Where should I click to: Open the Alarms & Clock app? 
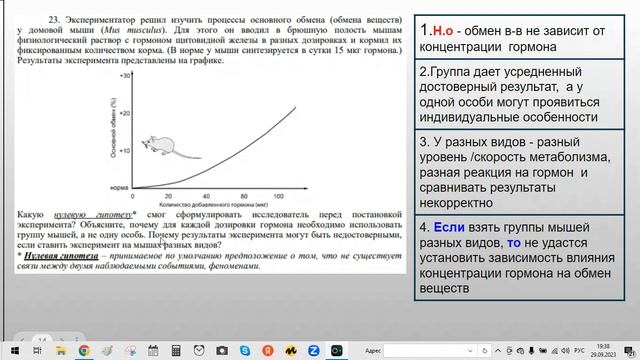tap(199, 351)
